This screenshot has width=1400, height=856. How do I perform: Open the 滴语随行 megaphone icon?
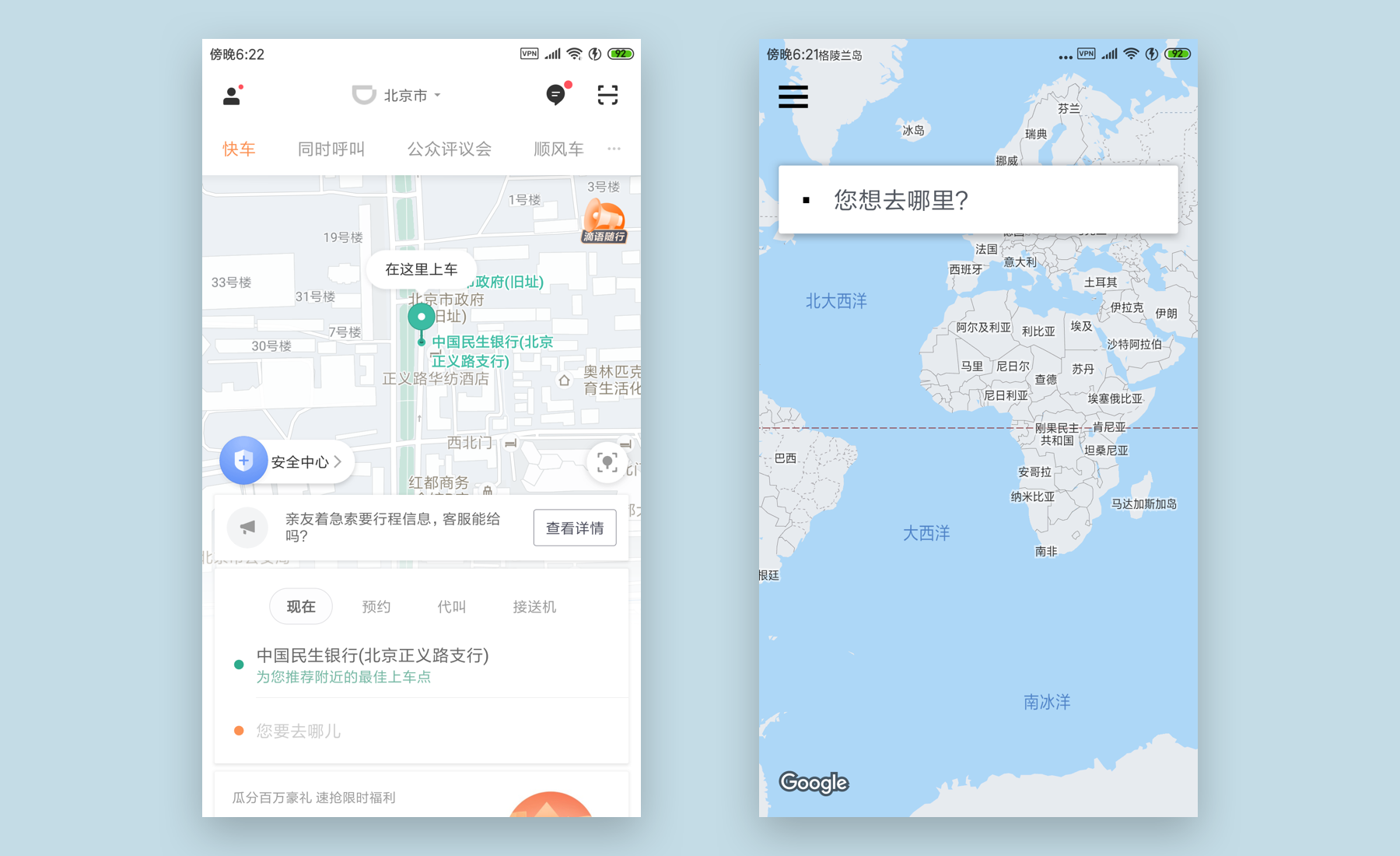point(604,221)
